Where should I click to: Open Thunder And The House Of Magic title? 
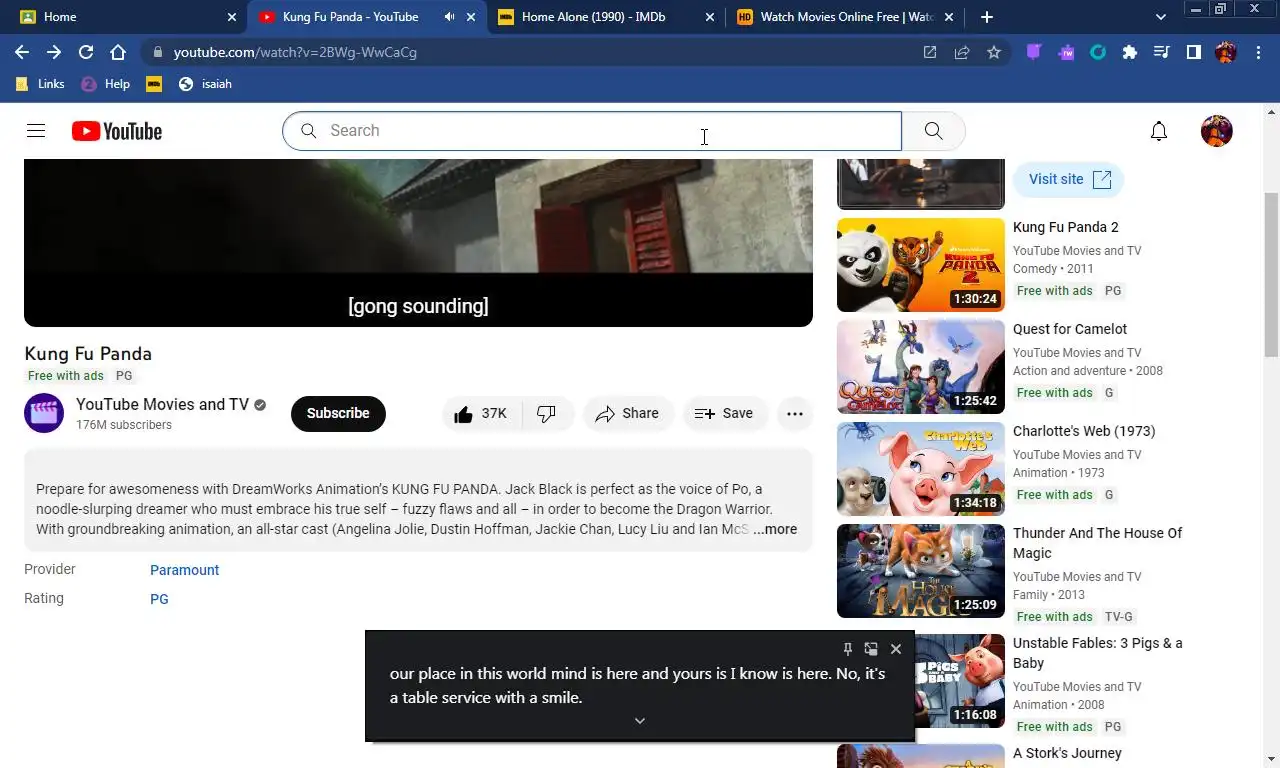pos(1097,543)
